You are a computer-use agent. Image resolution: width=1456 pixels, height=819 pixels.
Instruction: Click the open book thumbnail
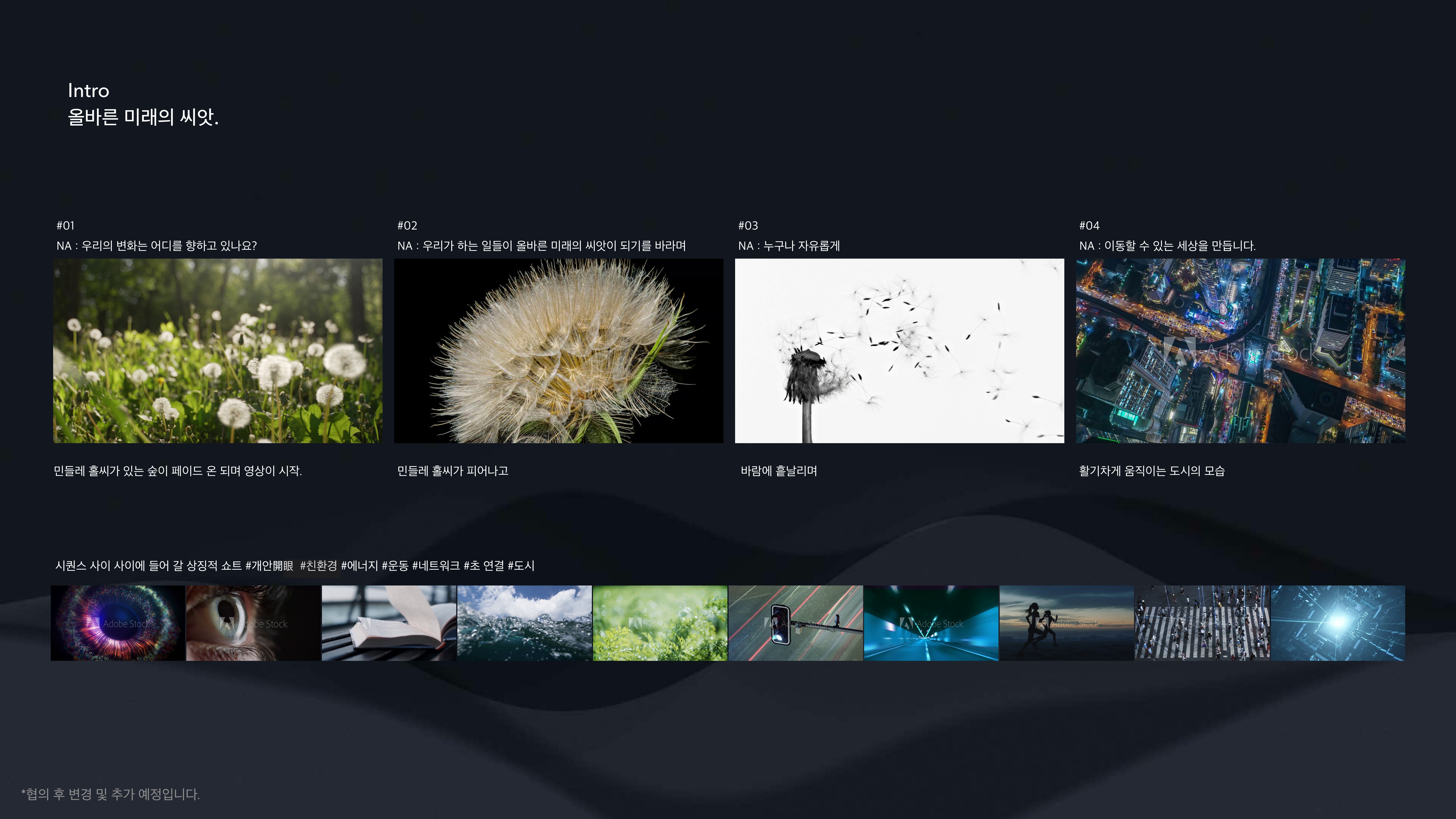coord(389,623)
